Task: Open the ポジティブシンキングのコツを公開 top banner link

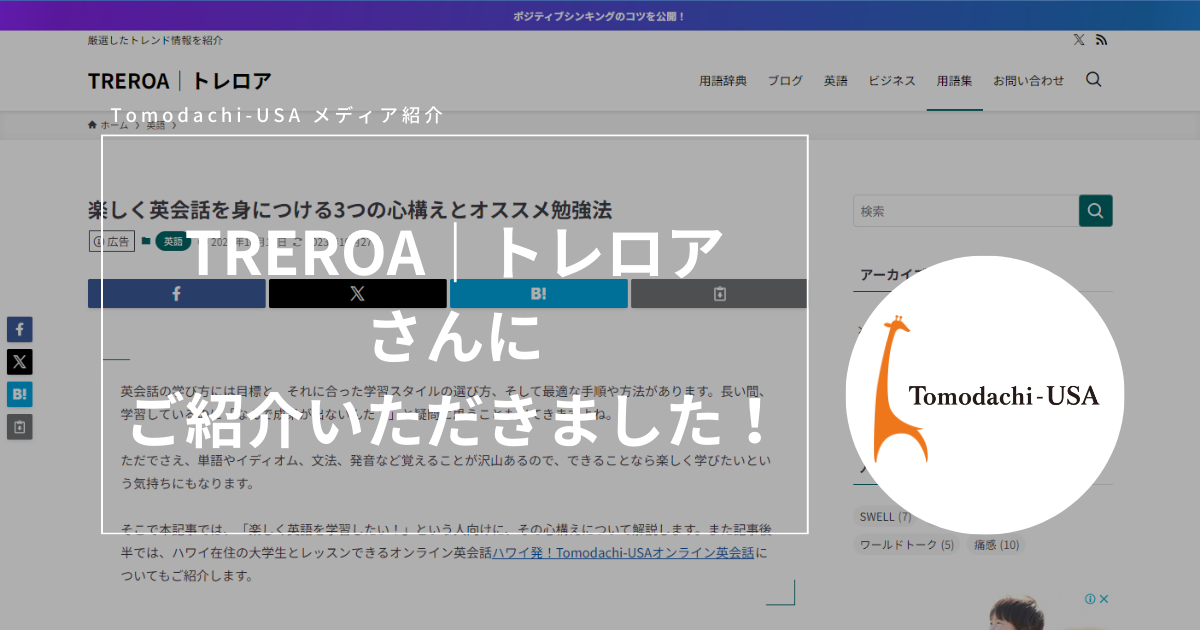Action: click(599, 16)
